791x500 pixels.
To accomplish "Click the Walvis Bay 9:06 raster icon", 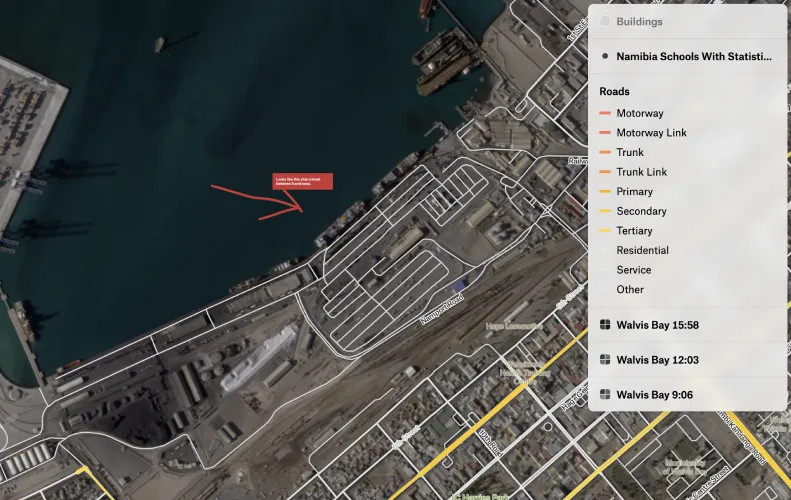I will 605,394.
